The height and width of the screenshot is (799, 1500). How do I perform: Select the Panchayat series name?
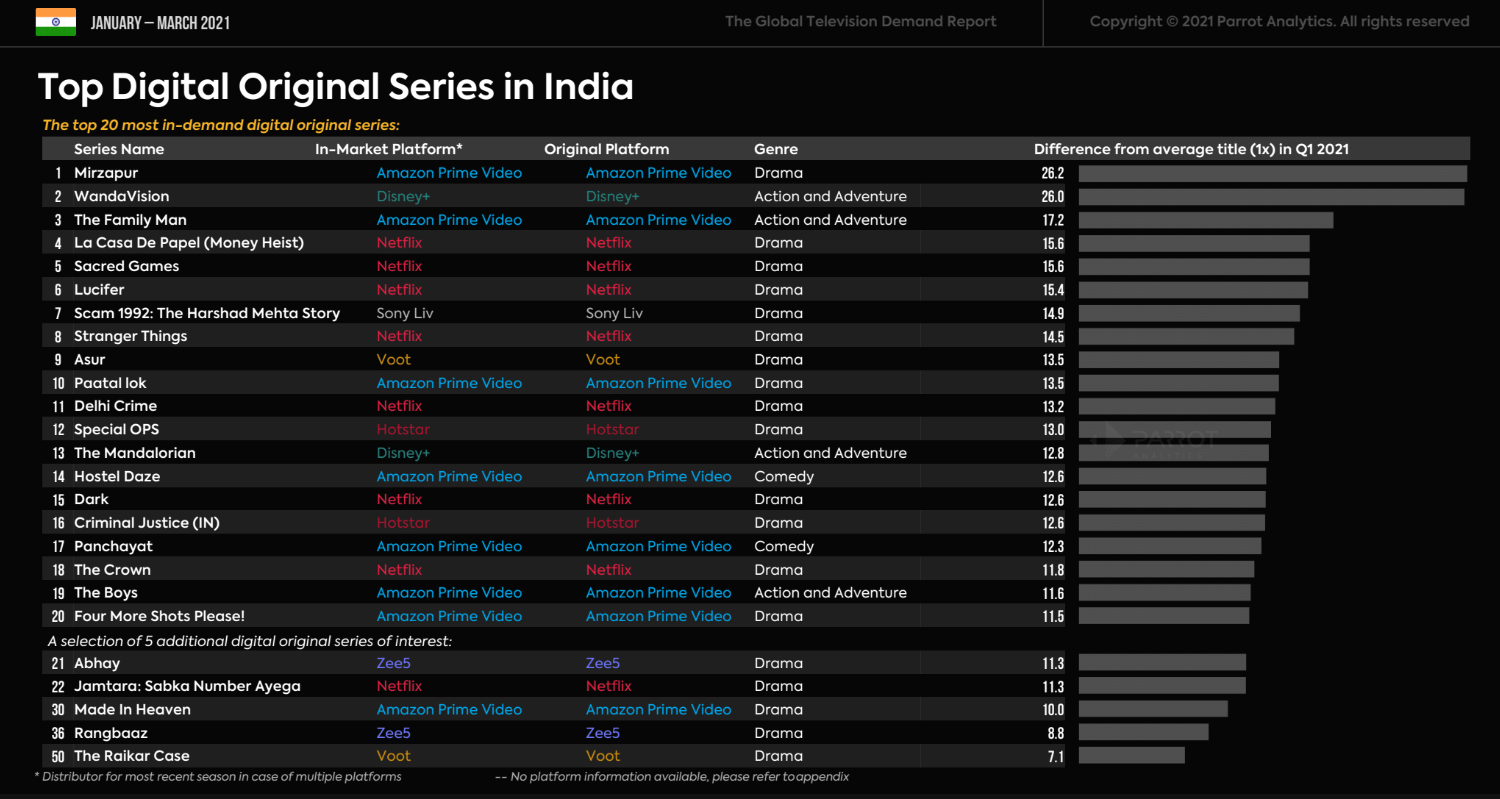113,547
